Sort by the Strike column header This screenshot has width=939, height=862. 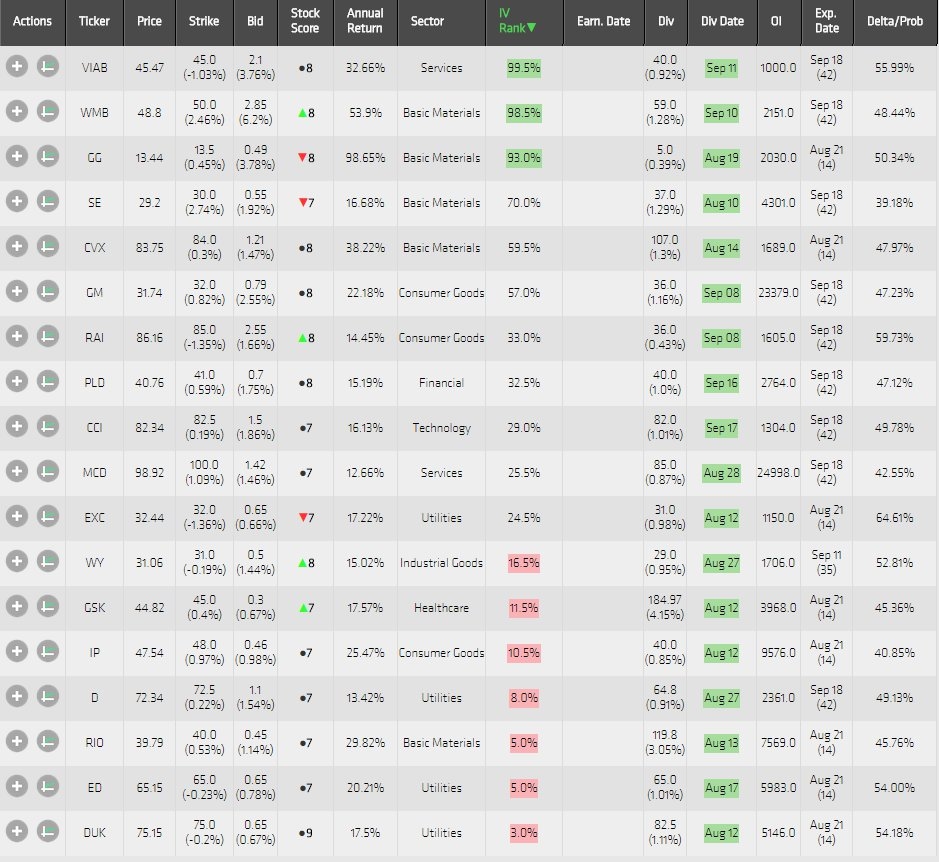tap(204, 22)
